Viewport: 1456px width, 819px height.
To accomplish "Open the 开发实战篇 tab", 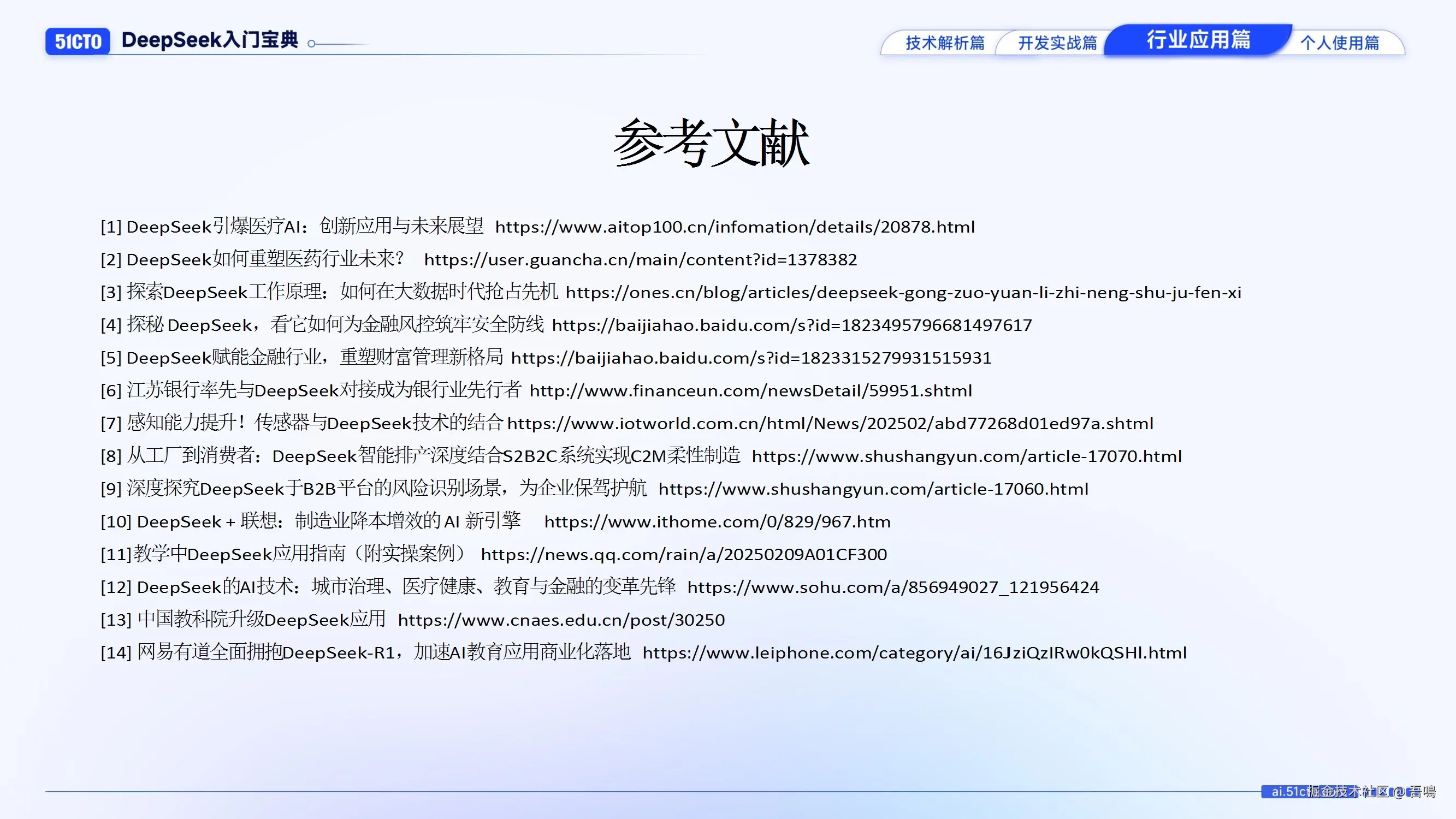I will pyautogui.click(x=1057, y=43).
